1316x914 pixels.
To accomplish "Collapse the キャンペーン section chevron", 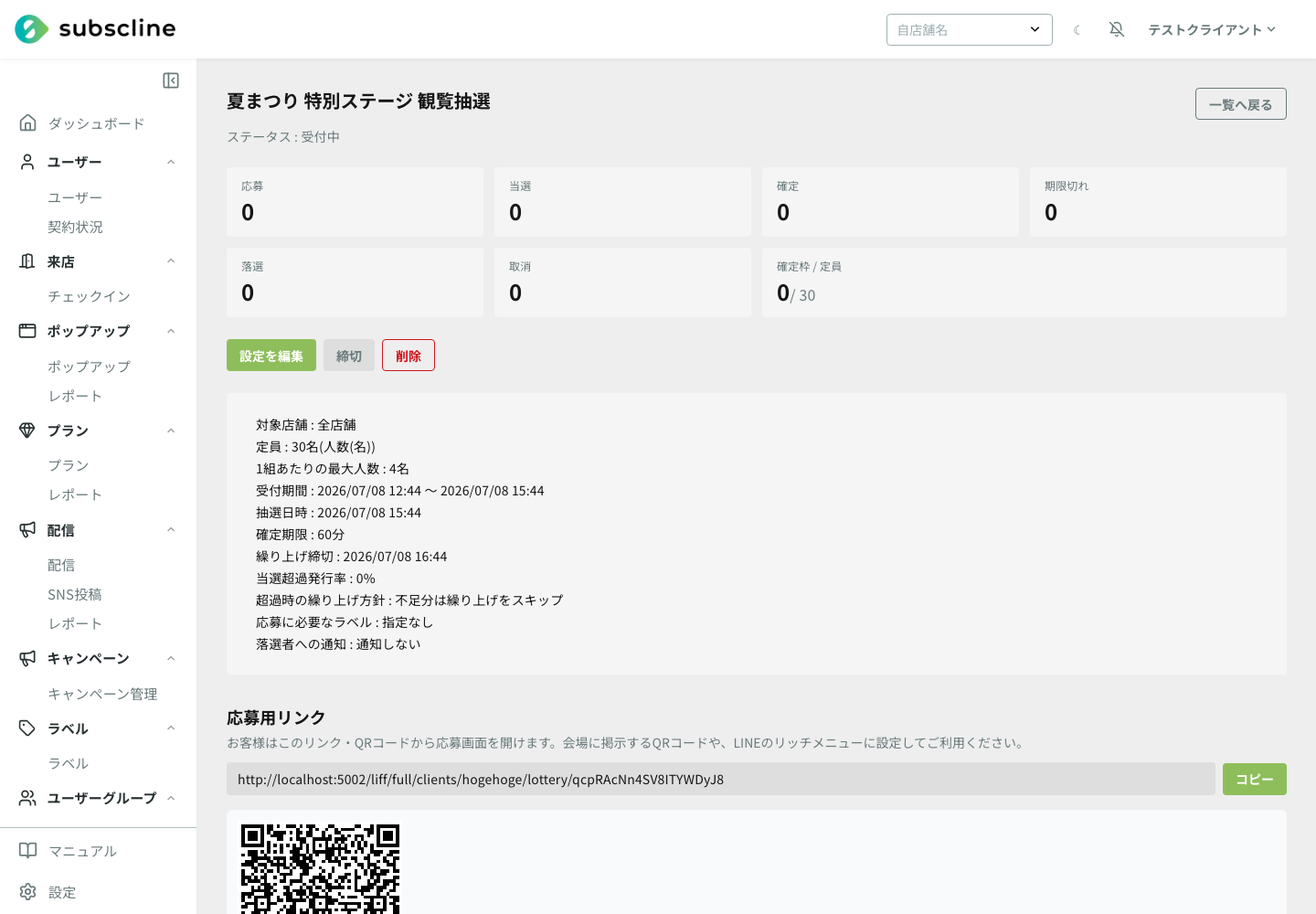I will 171,658.
